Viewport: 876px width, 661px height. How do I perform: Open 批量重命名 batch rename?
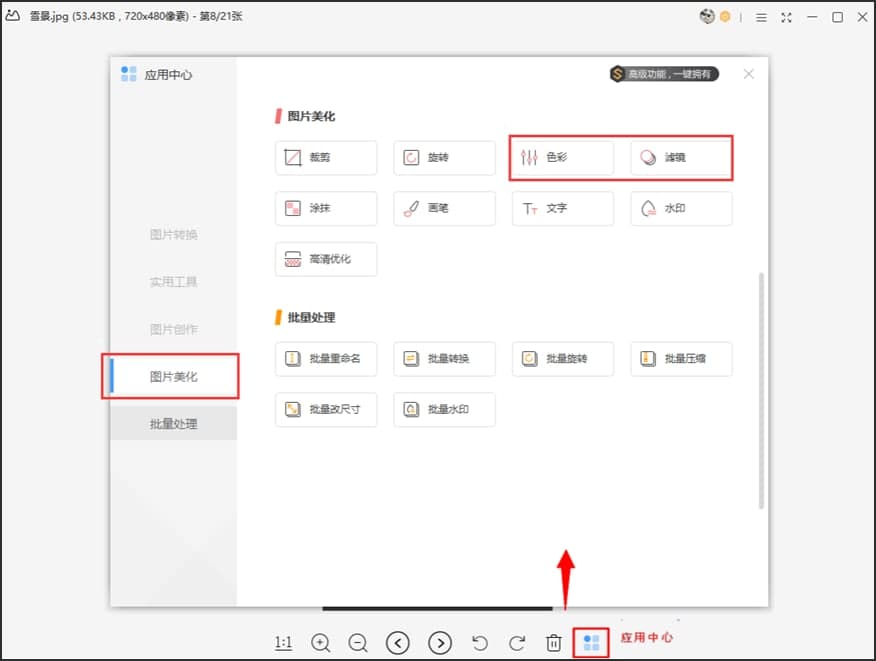(326, 359)
